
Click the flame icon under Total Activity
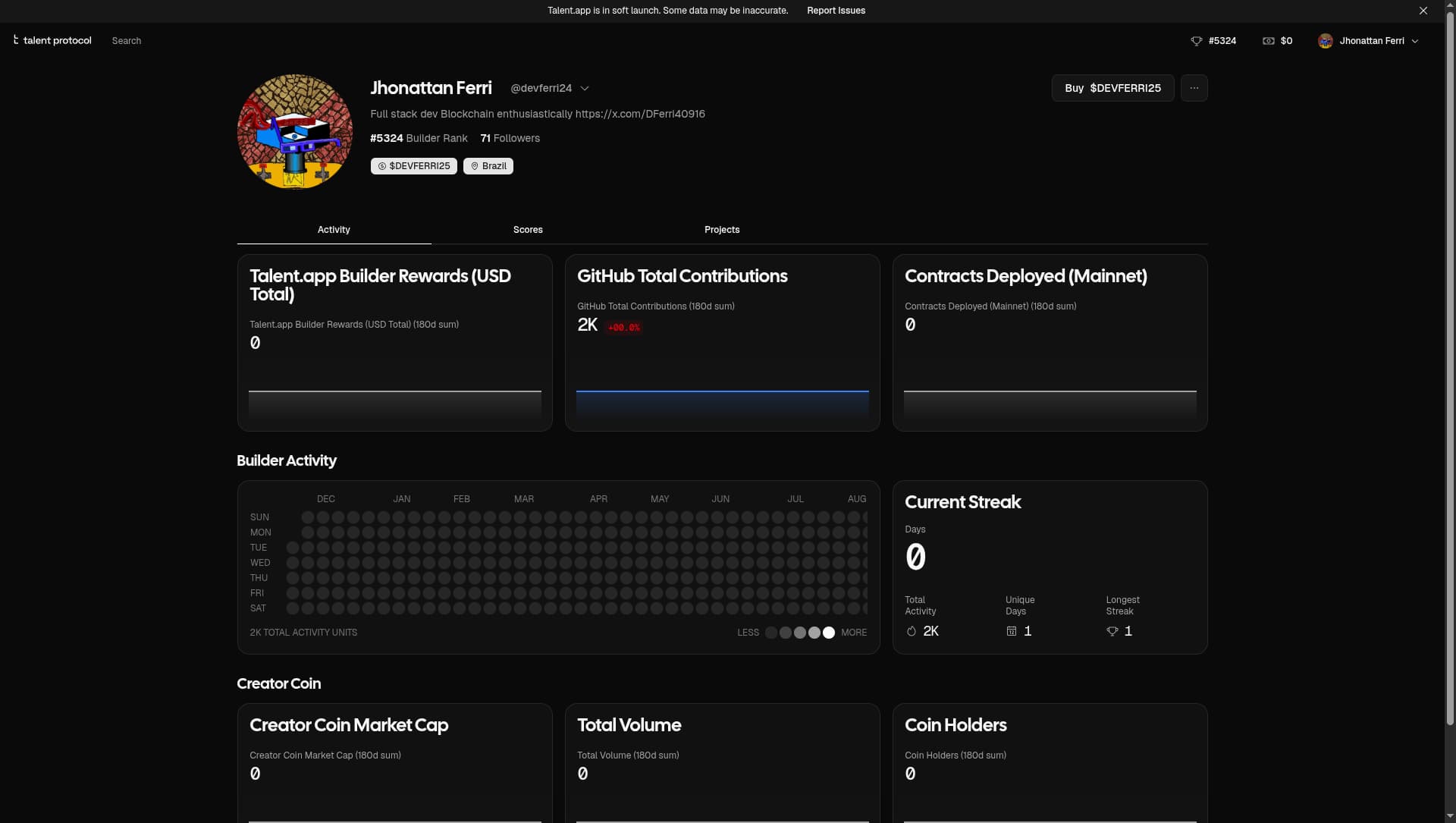click(911, 631)
